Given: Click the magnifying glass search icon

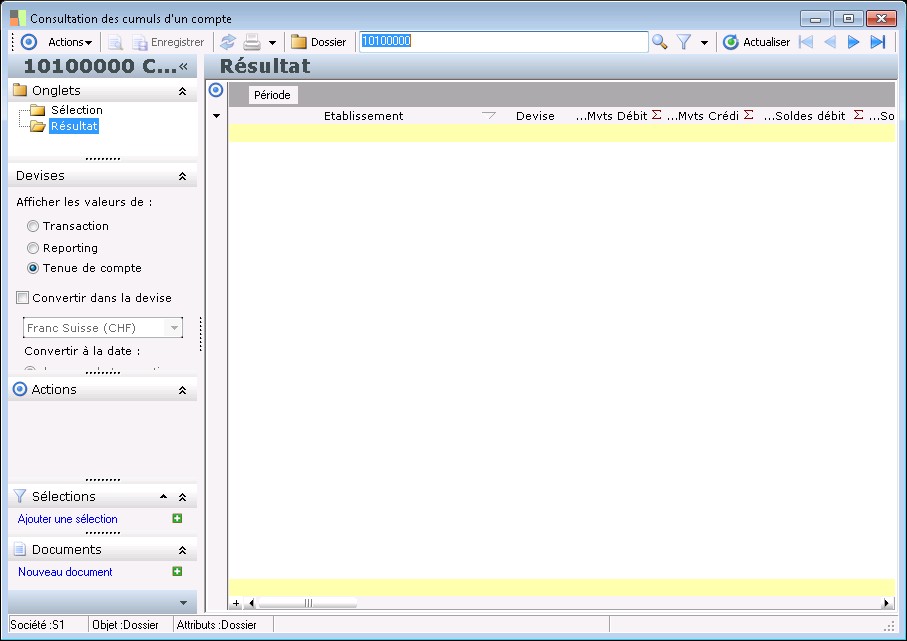Looking at the screenshot, I should pos(659,42).
